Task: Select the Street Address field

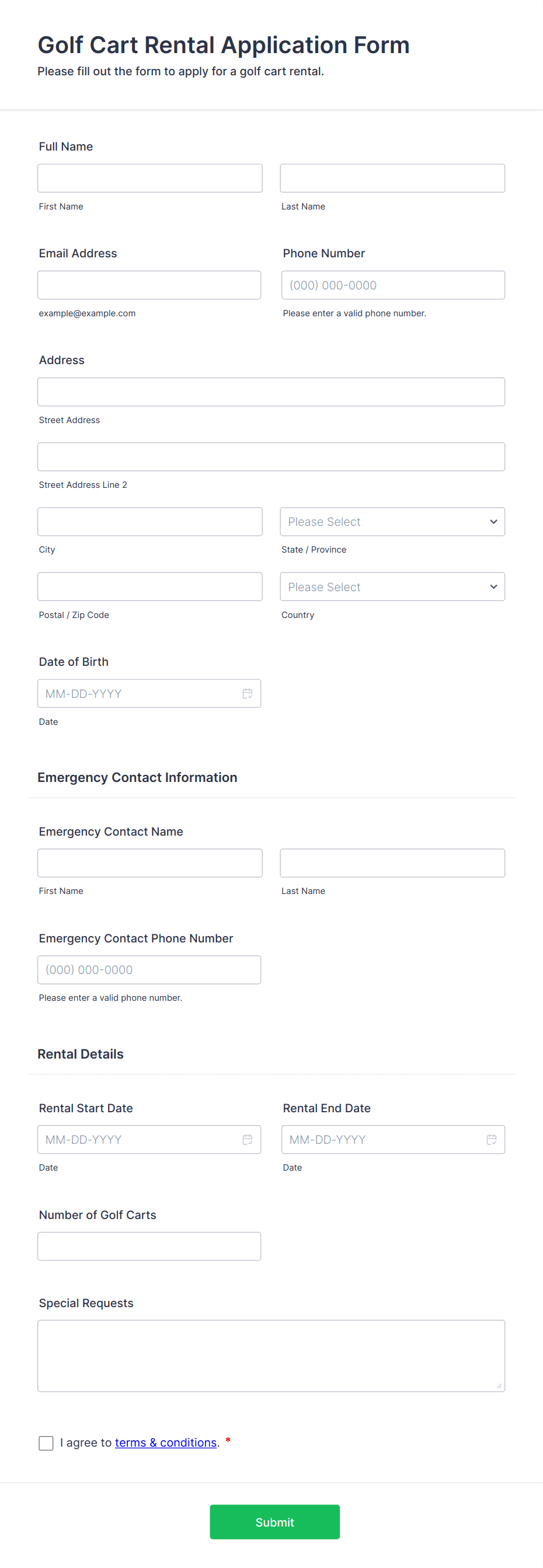Action: click(x=271, y=392)
